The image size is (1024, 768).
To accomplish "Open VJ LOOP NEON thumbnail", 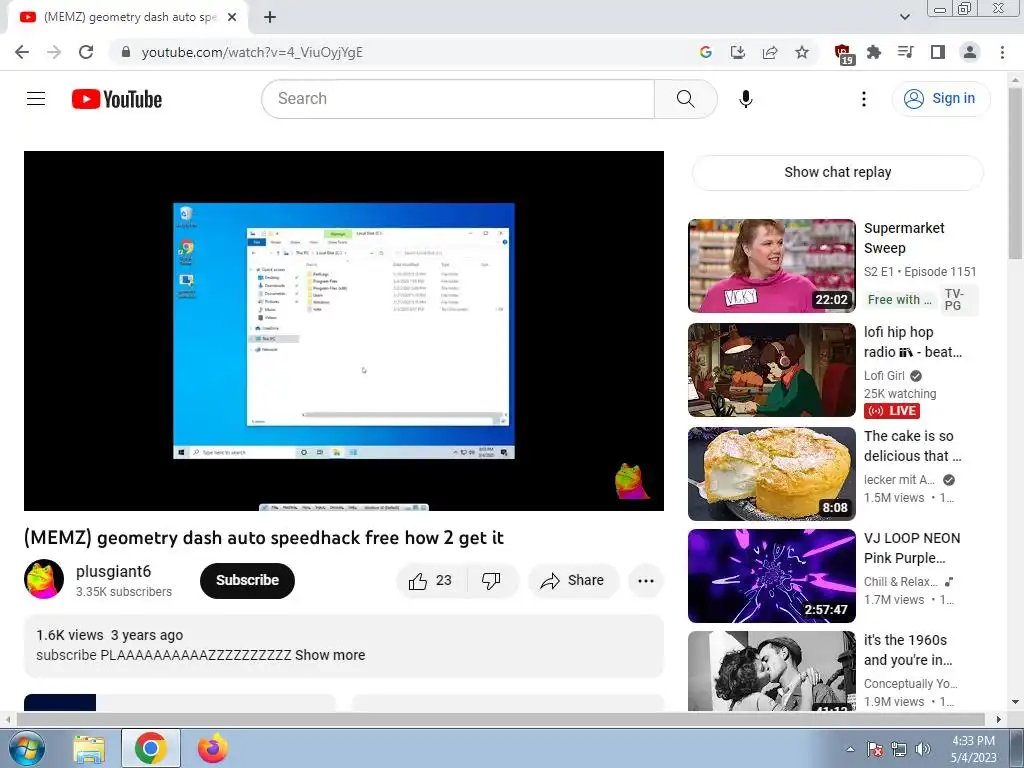I will point(771,575).
